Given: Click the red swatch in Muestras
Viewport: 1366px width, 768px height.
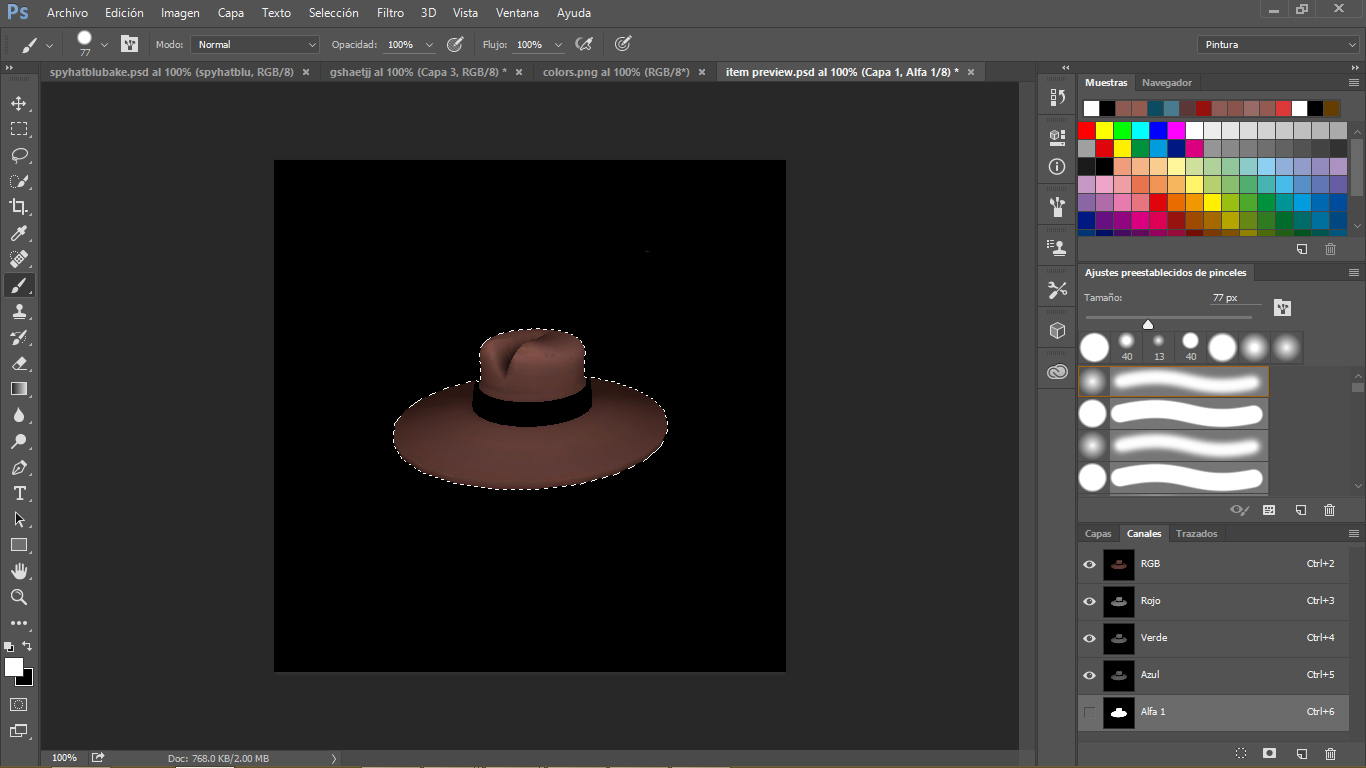Looking at the screenshot, I should pyautogui.click(x=1087, y=130).
